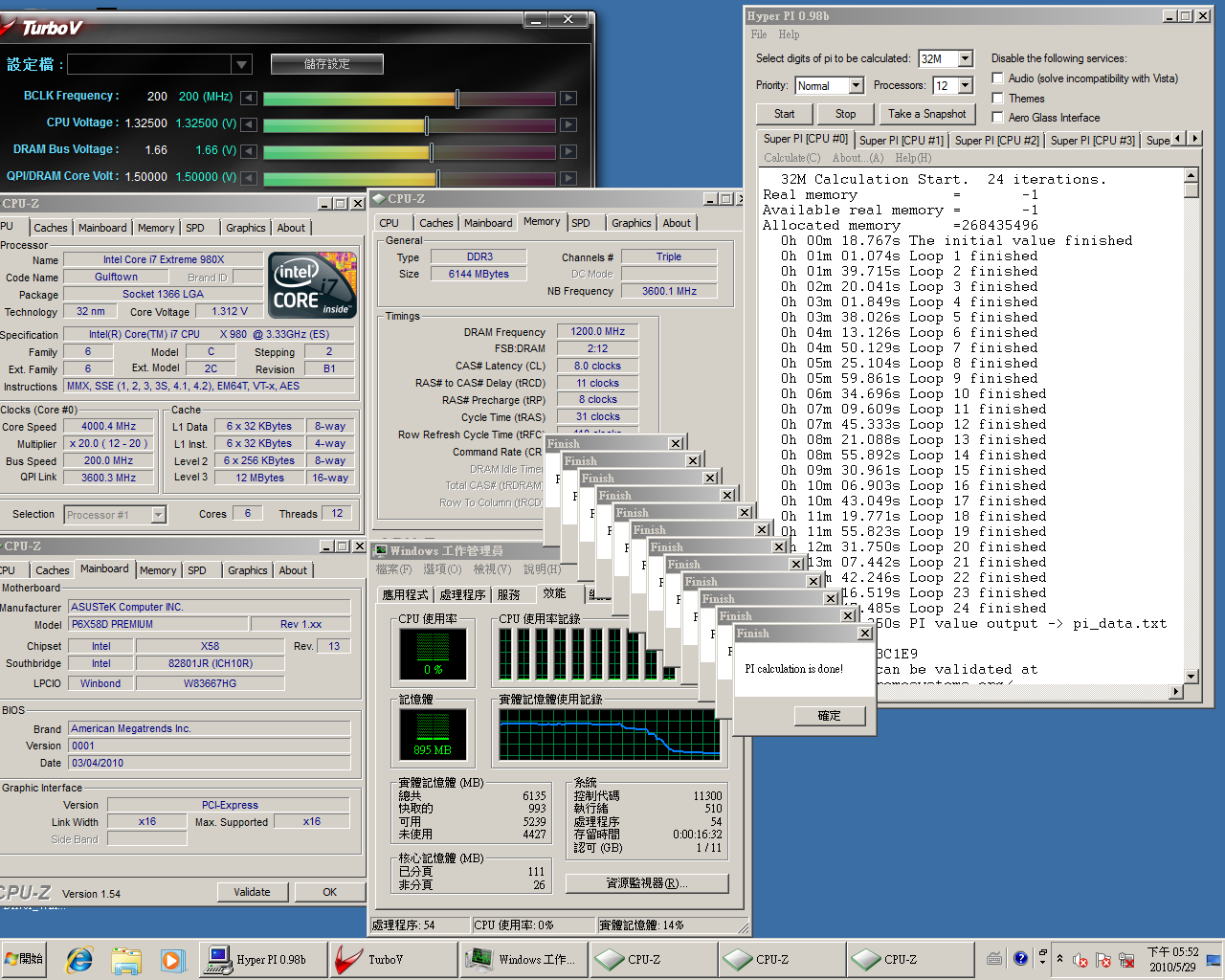Open the help icon in system tray
Screen dimensions: 1225x980
coord(1020,958)
